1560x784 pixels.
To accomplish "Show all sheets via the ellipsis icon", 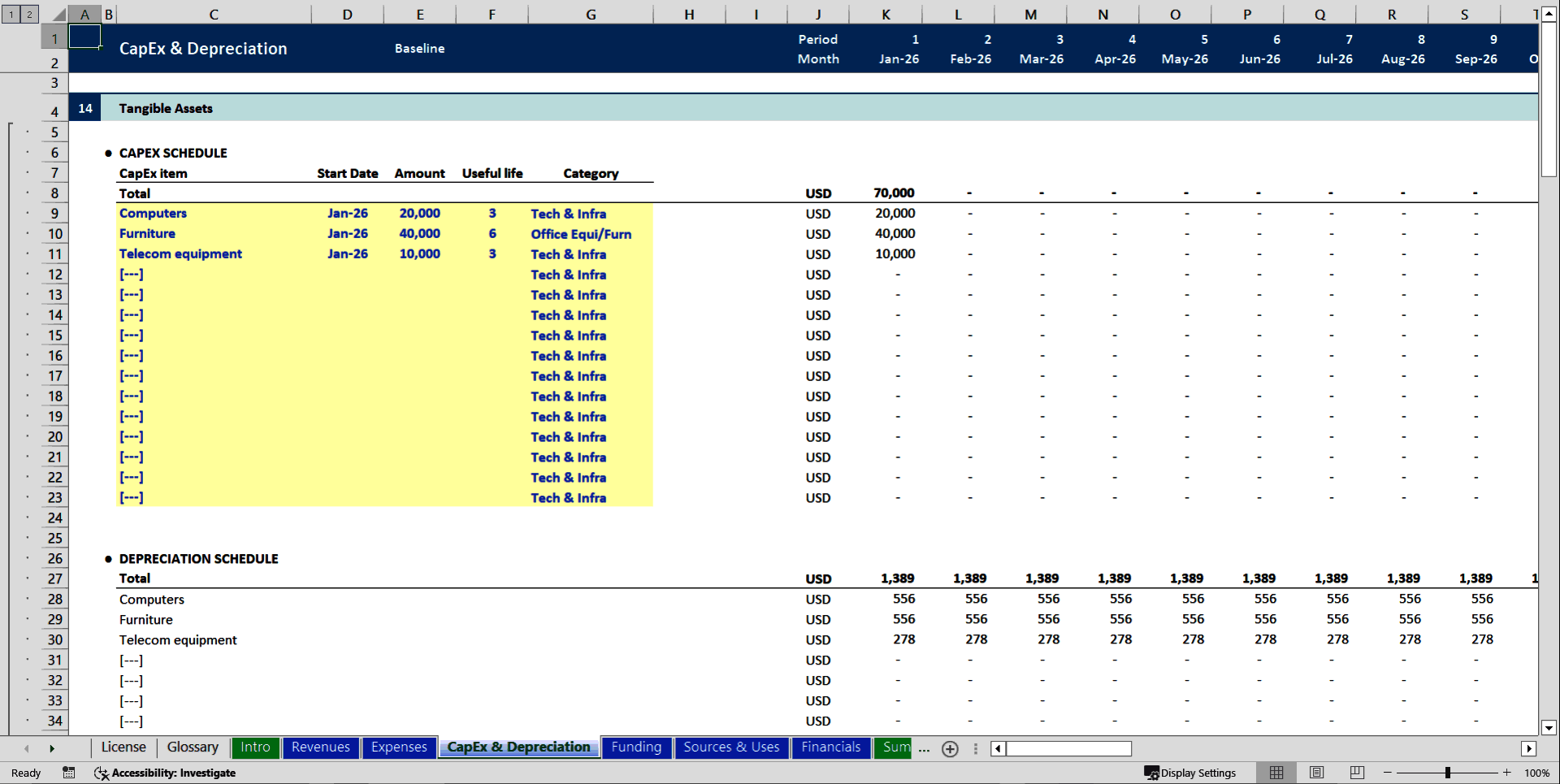I will [924, 750].
